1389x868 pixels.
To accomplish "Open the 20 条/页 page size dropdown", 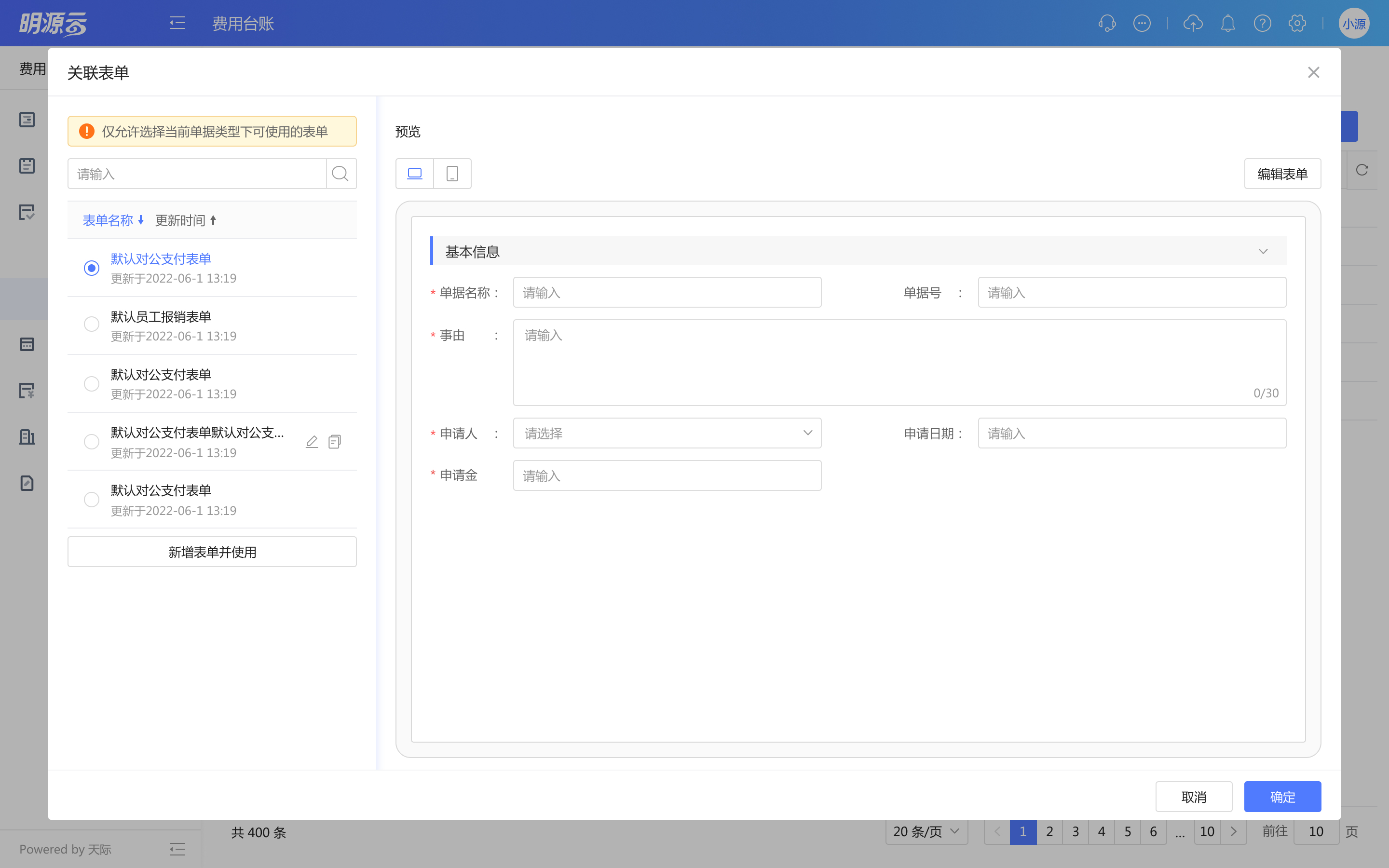I will 926,831.
